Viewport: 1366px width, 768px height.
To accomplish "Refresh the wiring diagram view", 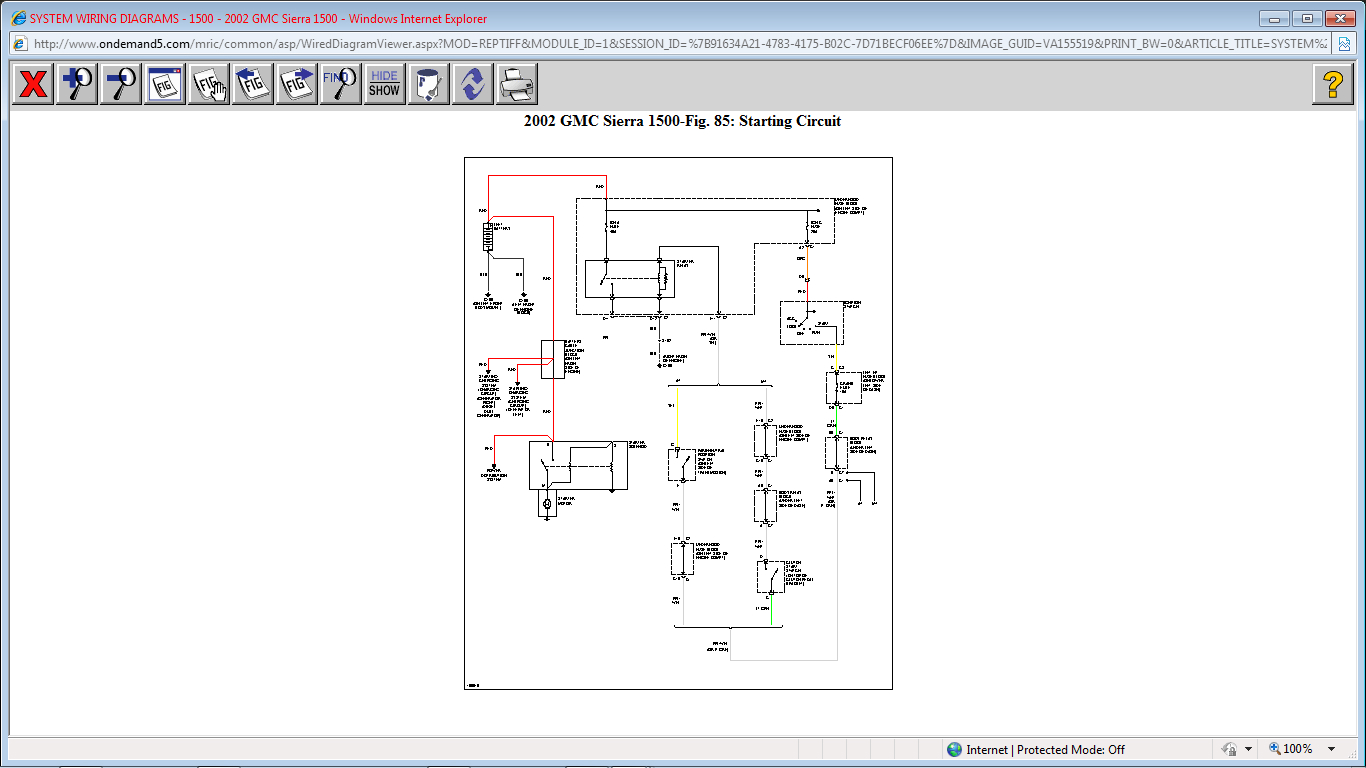I will 472,84.
